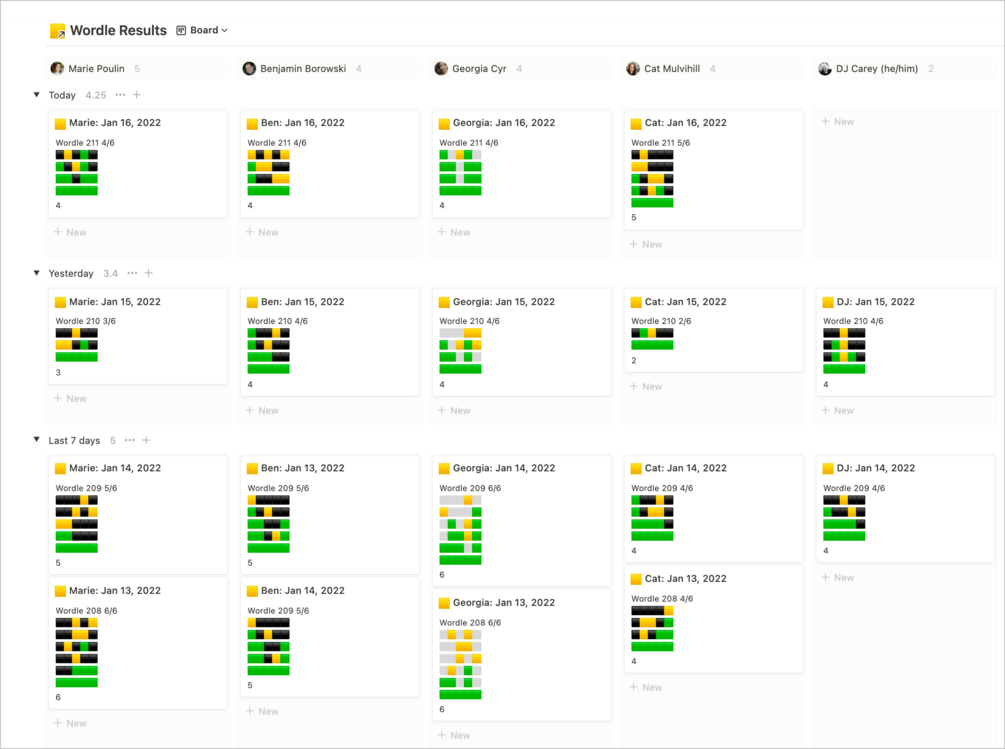
Task: Collapse the Last 7 days group
Action: [37, 440]
